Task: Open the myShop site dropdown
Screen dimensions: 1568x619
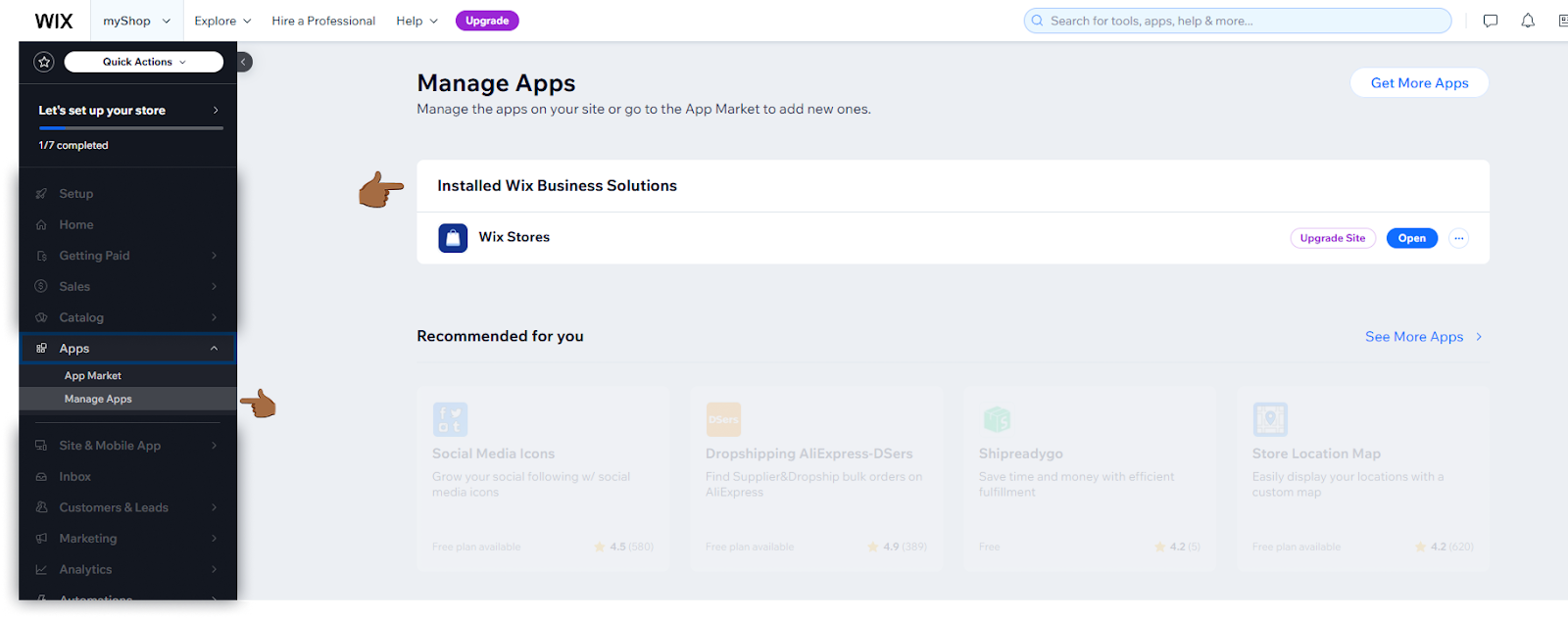Action: [x=136, y=21]
